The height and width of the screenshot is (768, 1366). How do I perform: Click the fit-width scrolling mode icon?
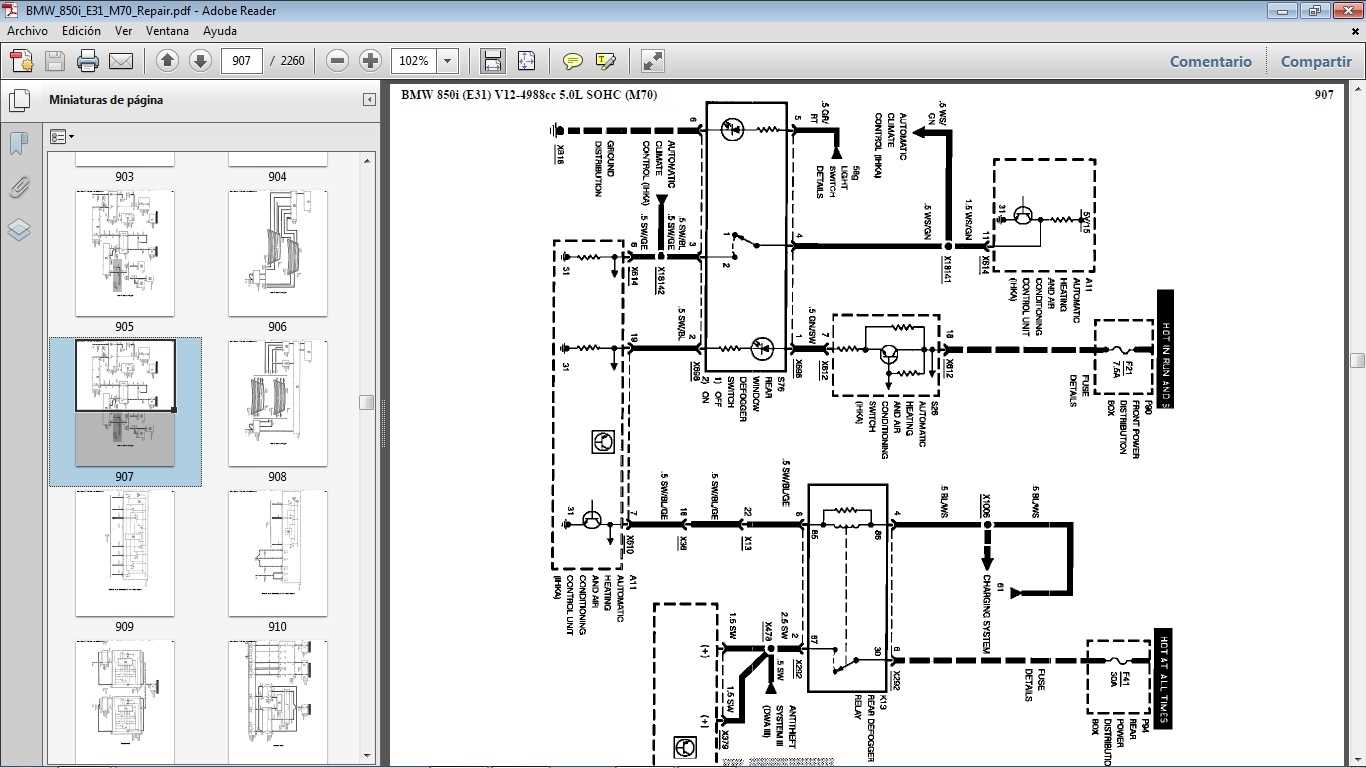click(x=492, y=61)
